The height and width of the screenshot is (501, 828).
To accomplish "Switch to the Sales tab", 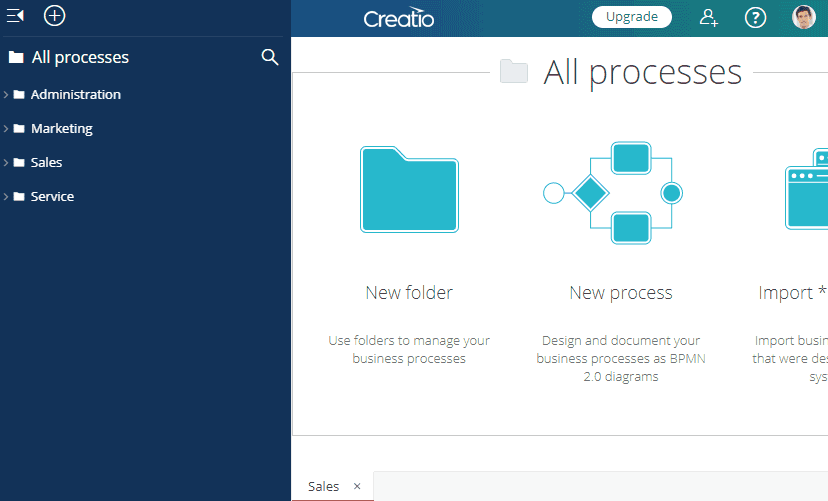I will (x=323, y=486).
